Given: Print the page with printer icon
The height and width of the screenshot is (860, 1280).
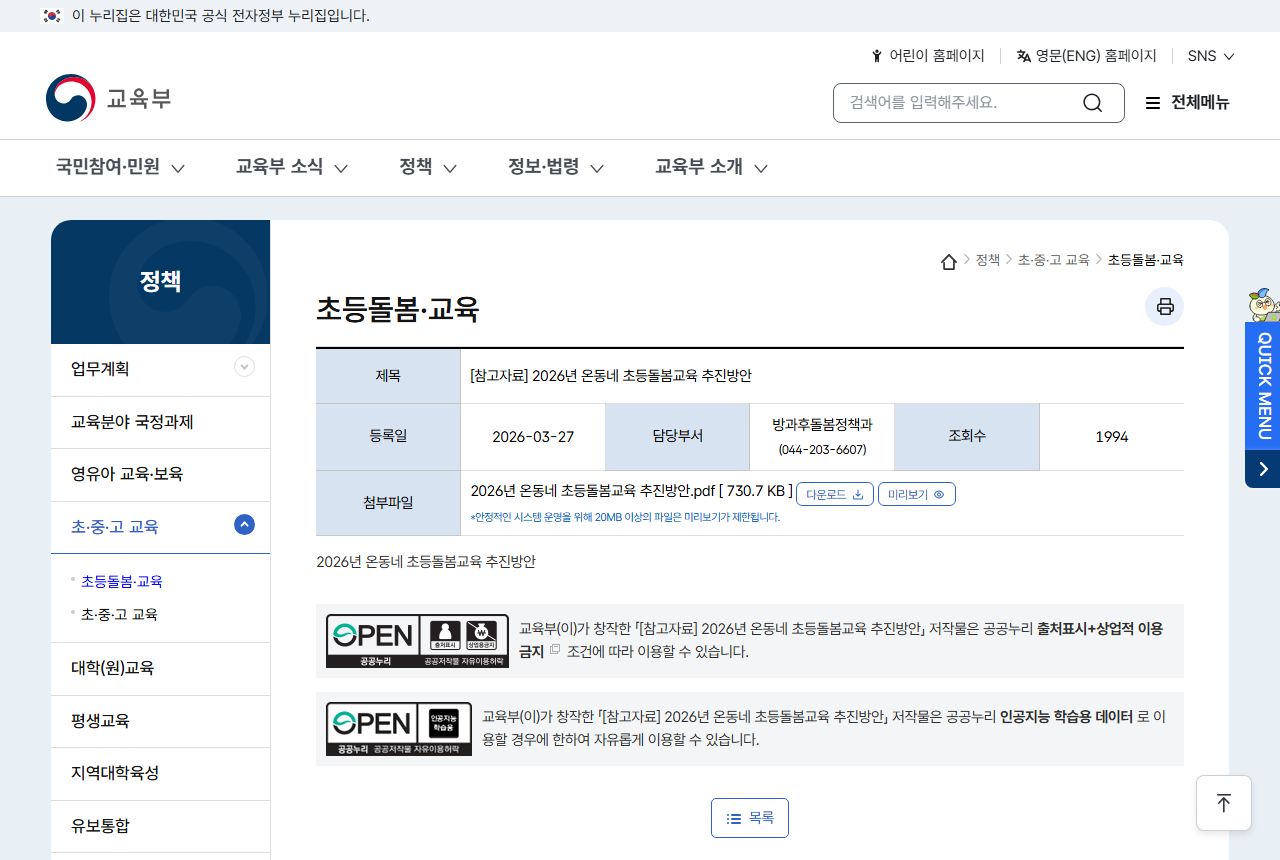Looking at the screenshot, I should 1164,306.
